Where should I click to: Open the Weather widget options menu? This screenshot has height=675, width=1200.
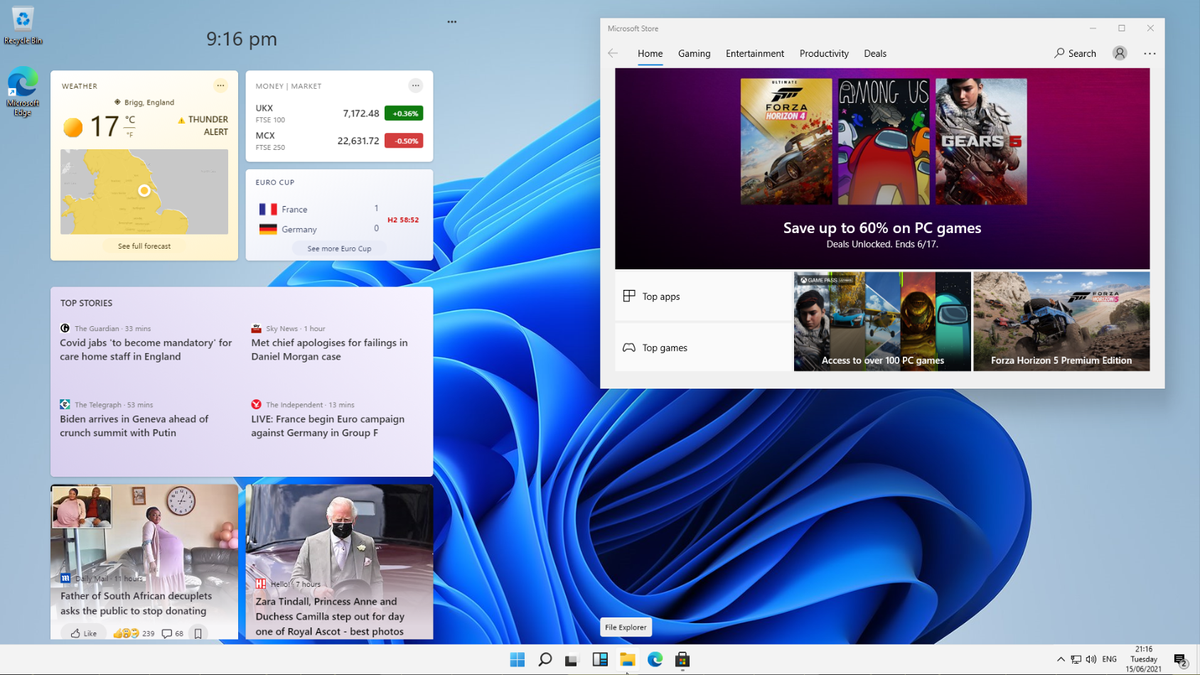pyautogui.click(x=220, y=85)
